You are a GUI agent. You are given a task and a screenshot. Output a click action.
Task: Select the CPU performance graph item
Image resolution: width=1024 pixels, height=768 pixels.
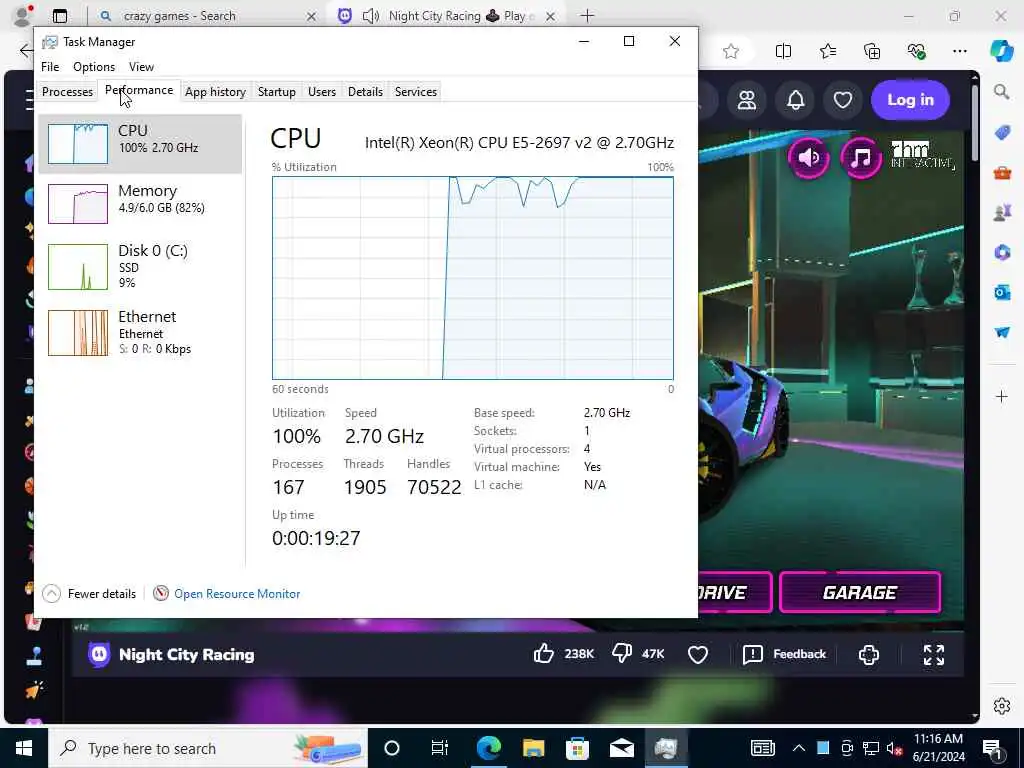(140, 144)
